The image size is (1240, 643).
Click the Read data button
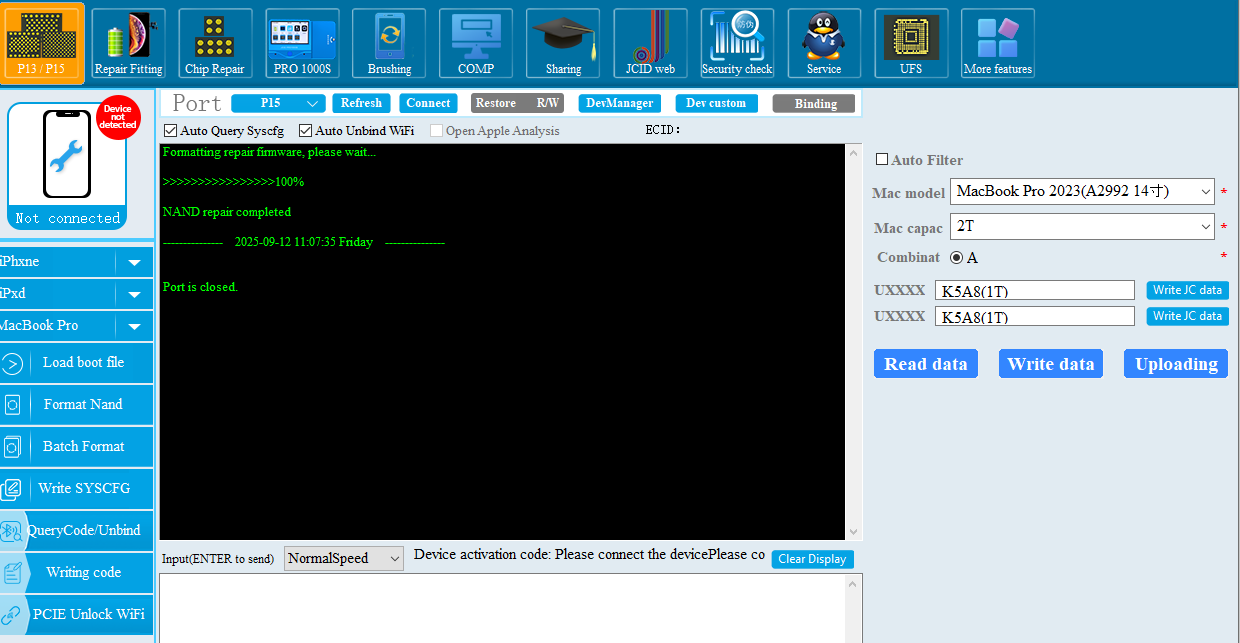[x=925, y=364]
